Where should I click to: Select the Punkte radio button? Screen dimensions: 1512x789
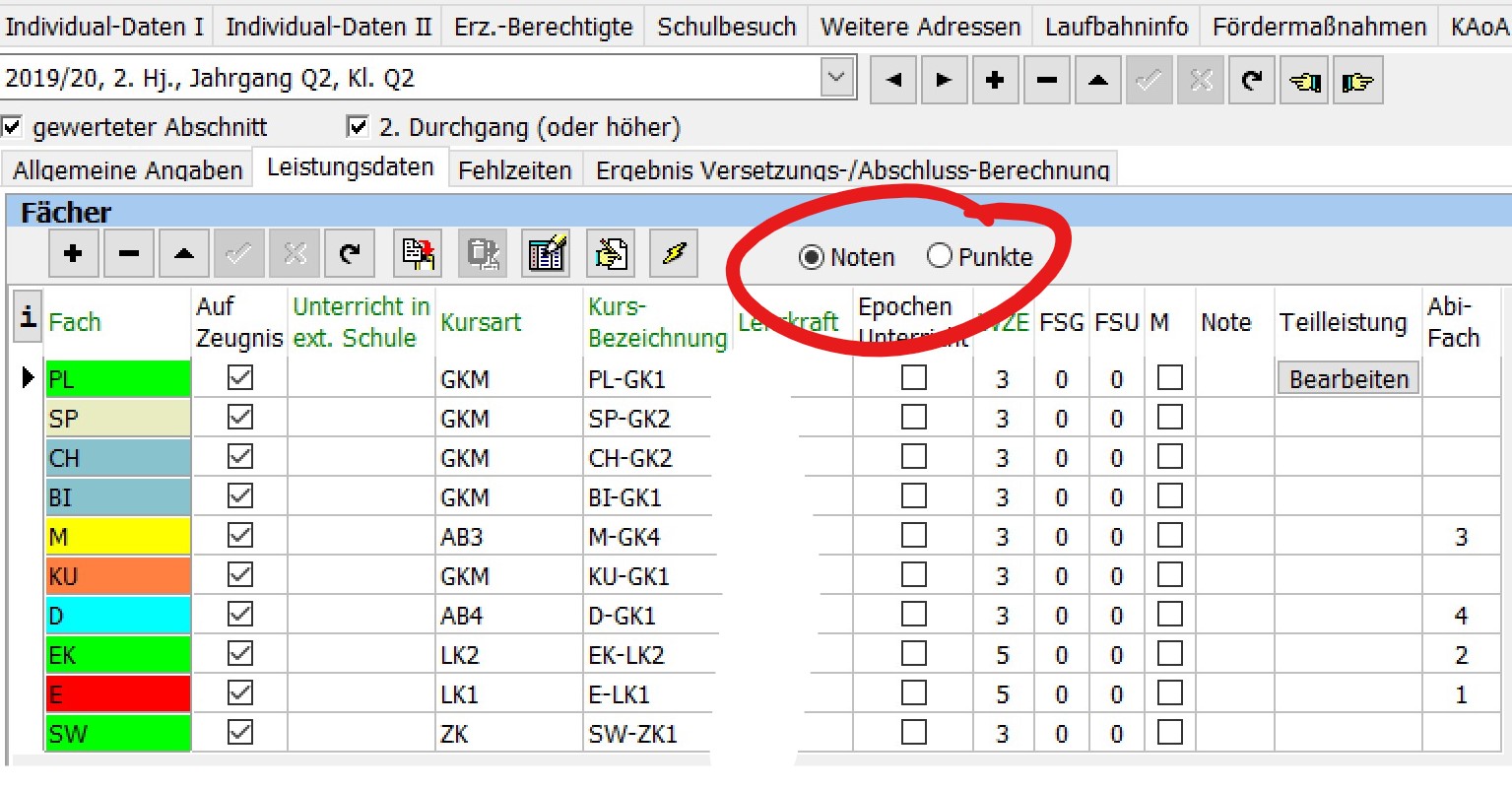[940, 256]
